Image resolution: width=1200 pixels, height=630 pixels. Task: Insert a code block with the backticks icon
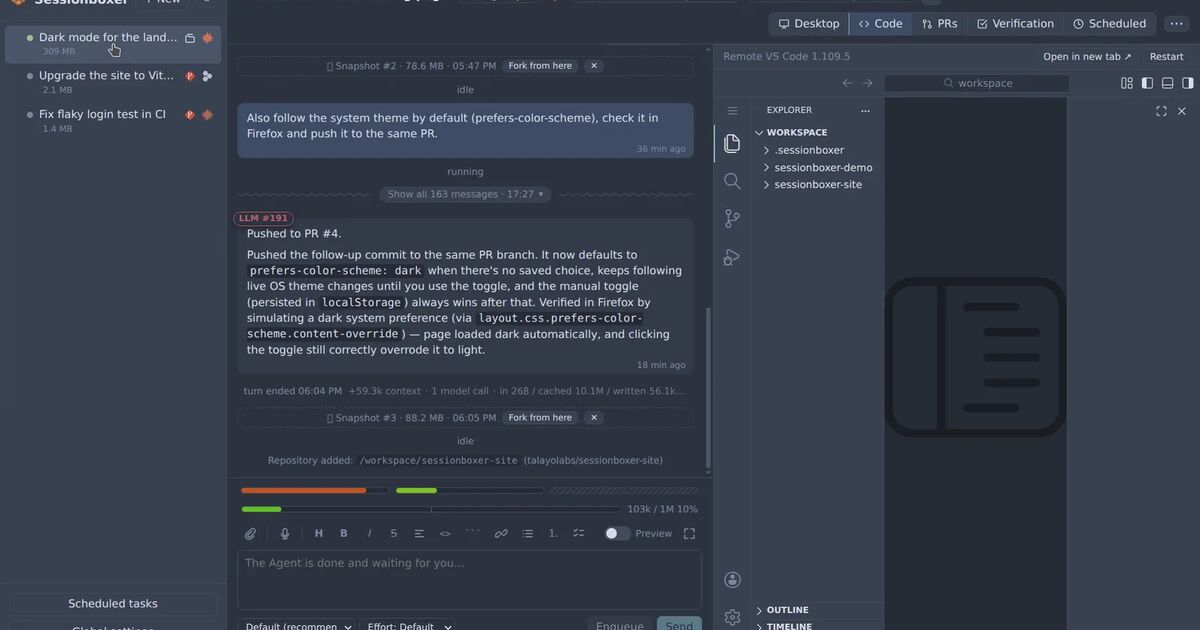(472, 534)
